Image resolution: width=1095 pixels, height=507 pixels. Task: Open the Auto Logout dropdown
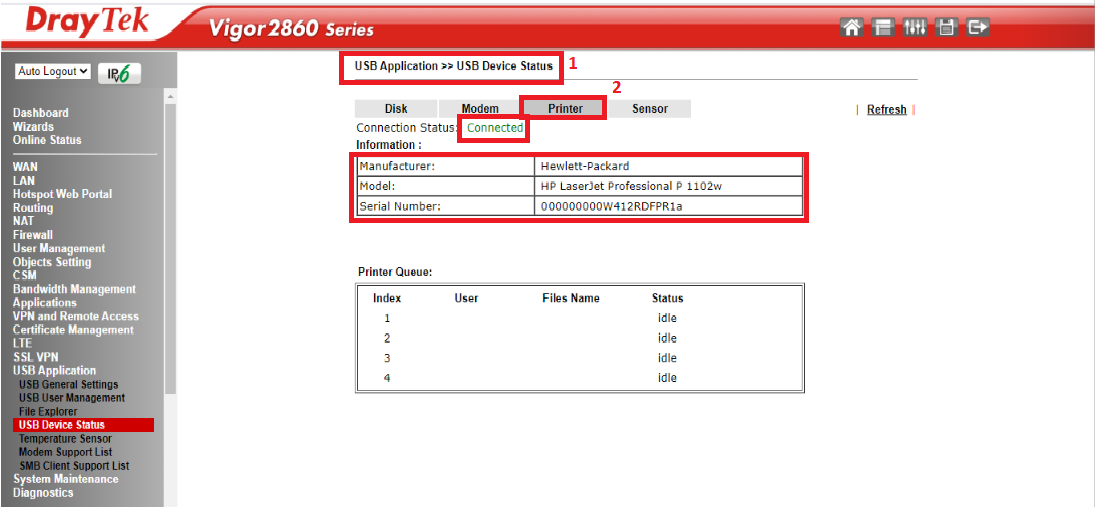[54, 72]
